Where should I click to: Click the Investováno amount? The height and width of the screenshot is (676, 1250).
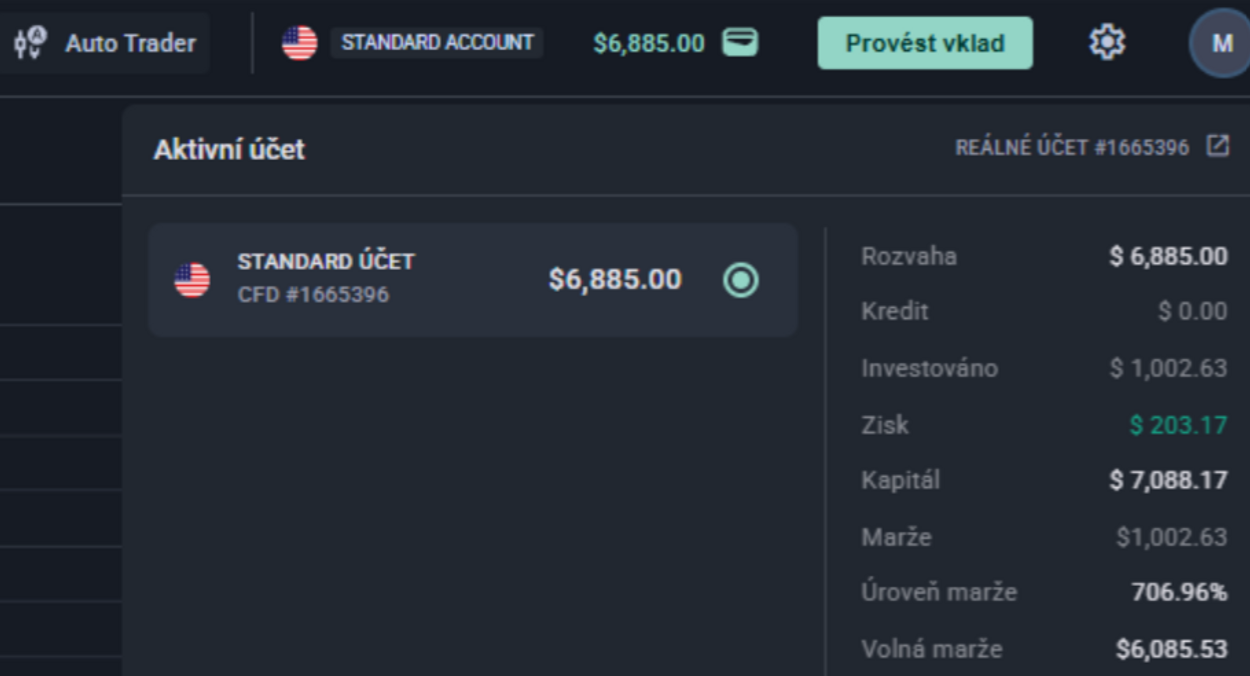pyautogui.click(x=1168, y=369)
